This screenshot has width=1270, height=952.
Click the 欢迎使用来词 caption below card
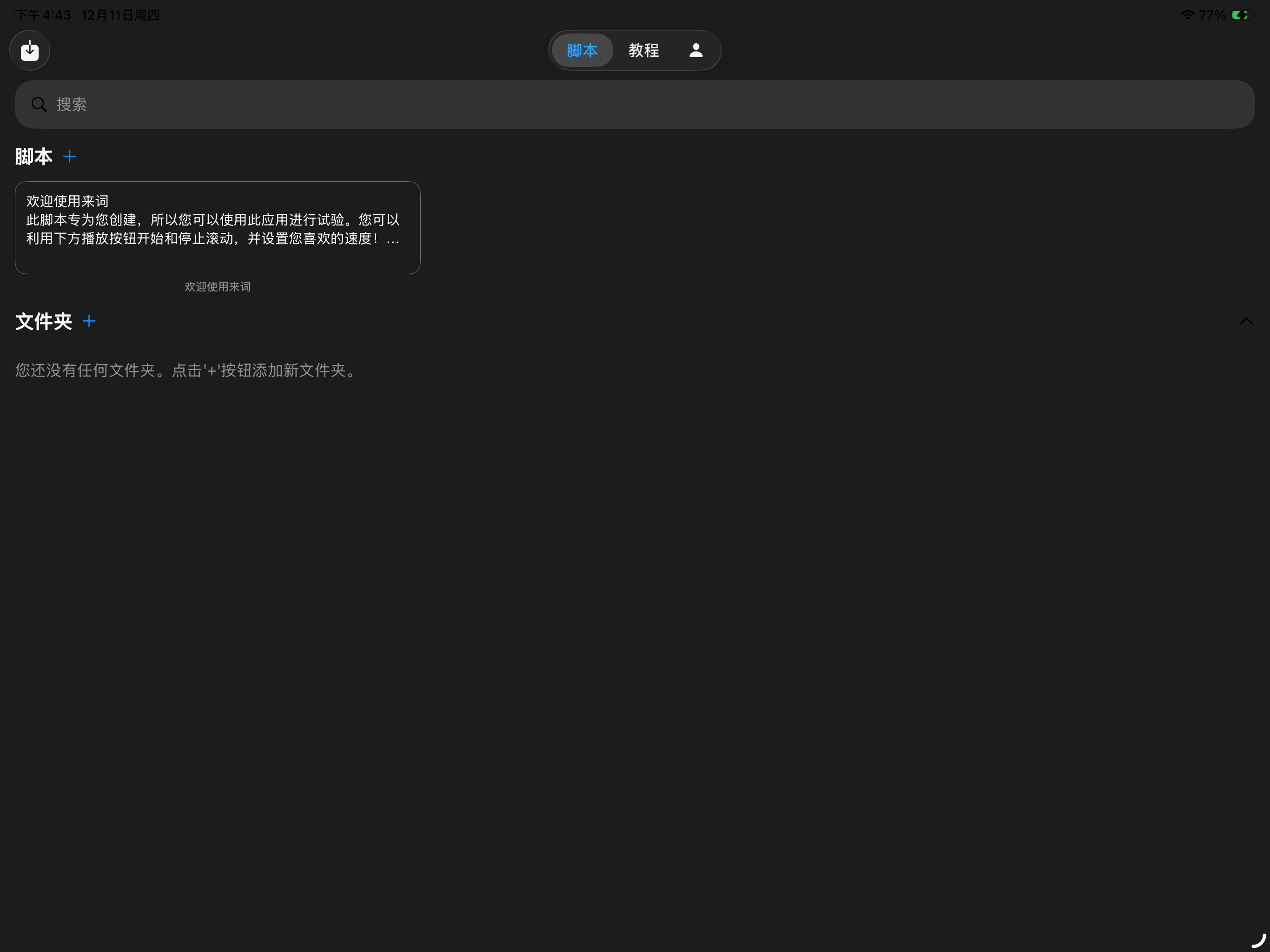pyautogui.click(x=218, y=286)
